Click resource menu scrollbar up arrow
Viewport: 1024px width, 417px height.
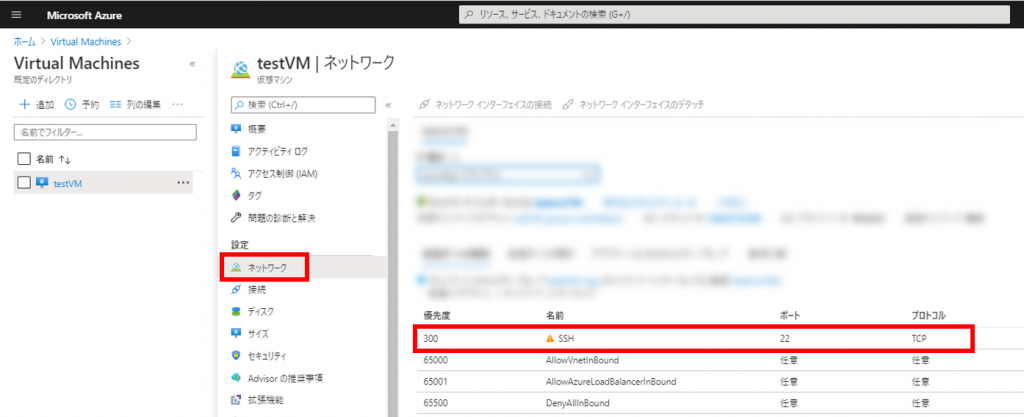coord(392,124)
